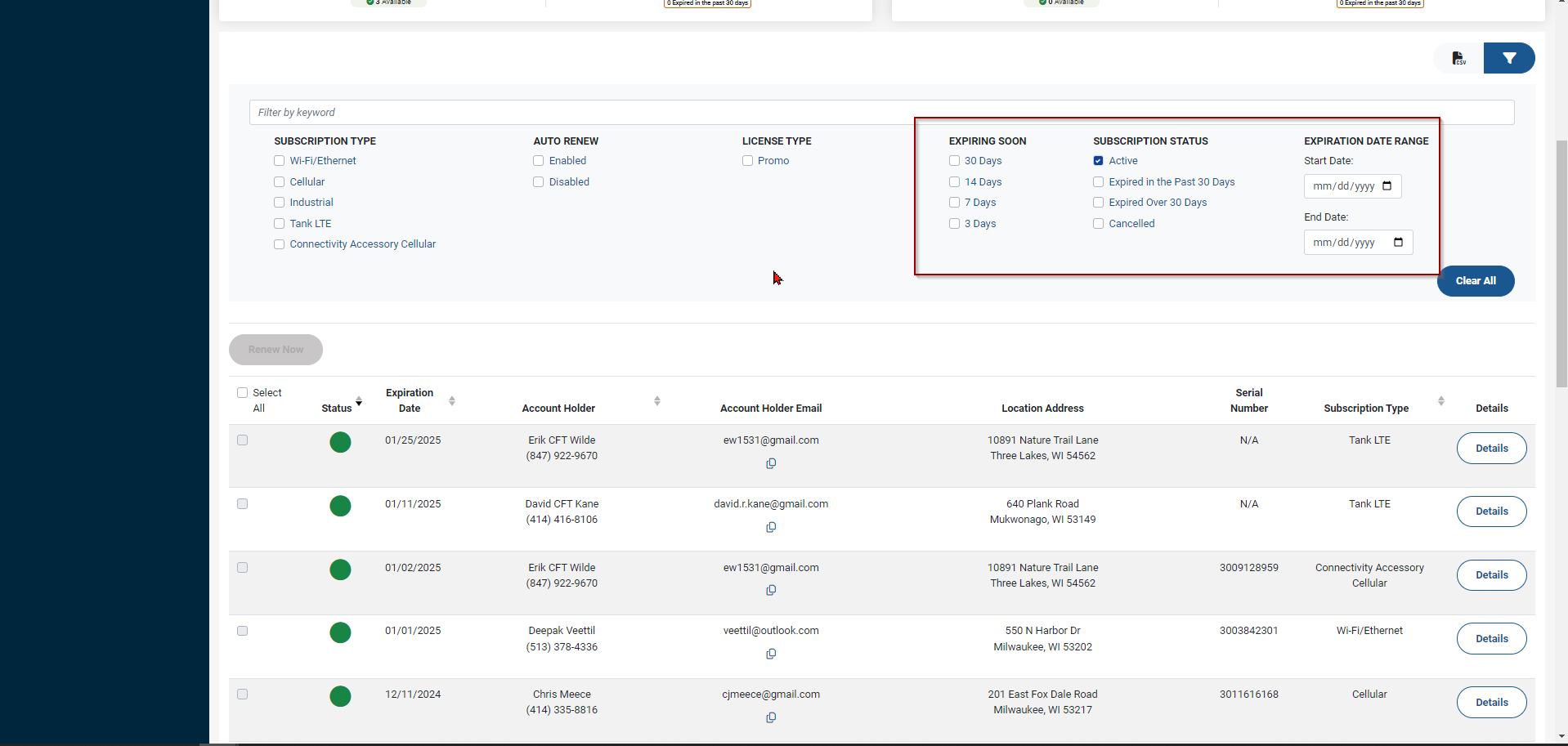
Task: Open Details for Chris Meece
Action: [1491, 703]
